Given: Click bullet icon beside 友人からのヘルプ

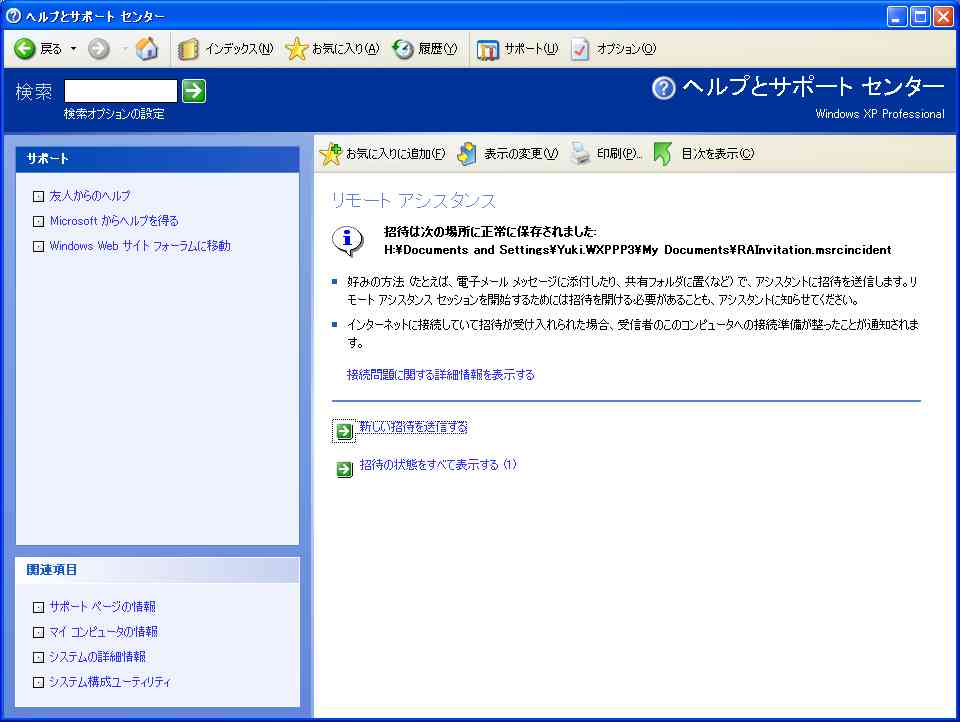Looking at the screenshot, I should [x=39, y=197].
